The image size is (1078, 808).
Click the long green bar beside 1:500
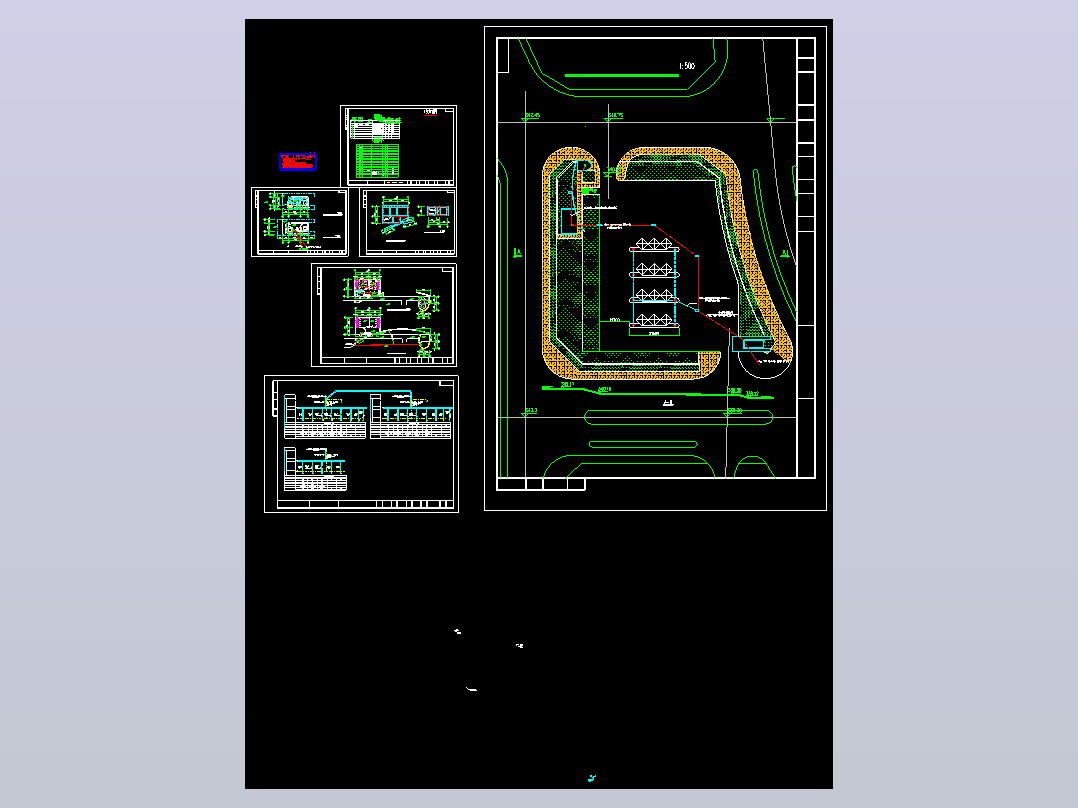(622, 75)
